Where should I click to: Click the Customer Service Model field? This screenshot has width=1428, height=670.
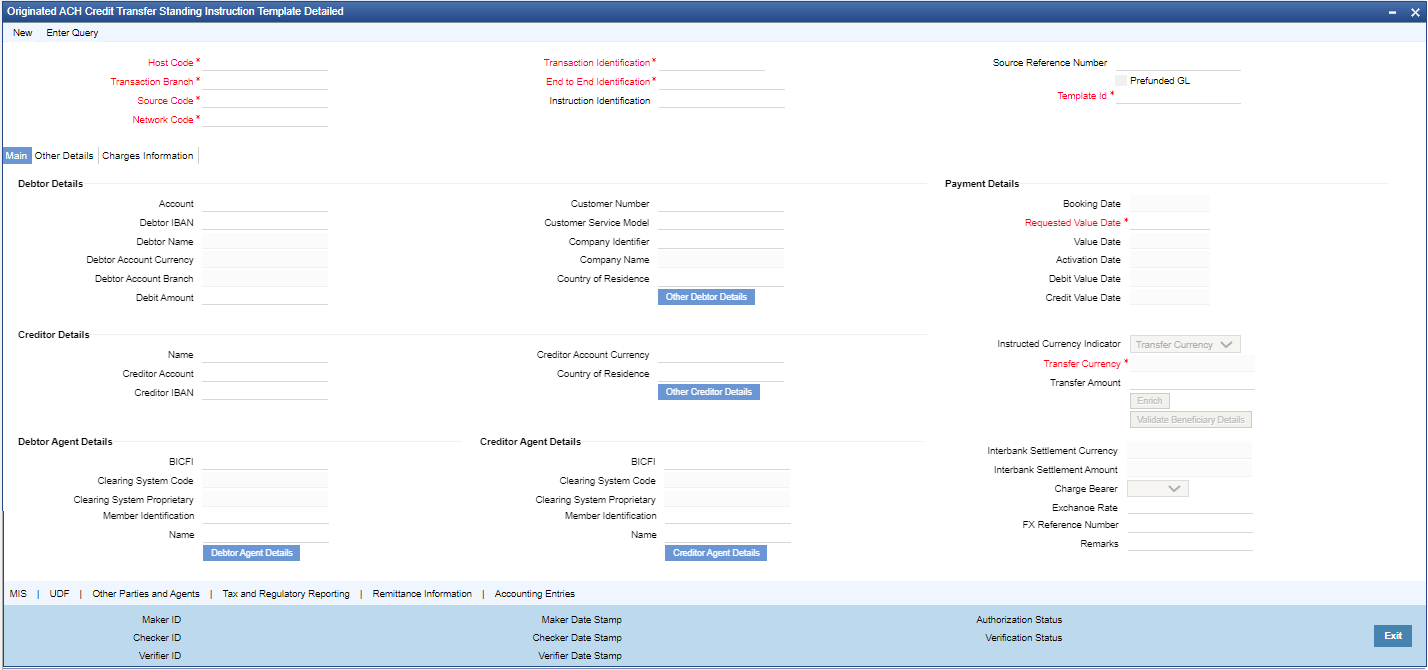tap(721, 223)
